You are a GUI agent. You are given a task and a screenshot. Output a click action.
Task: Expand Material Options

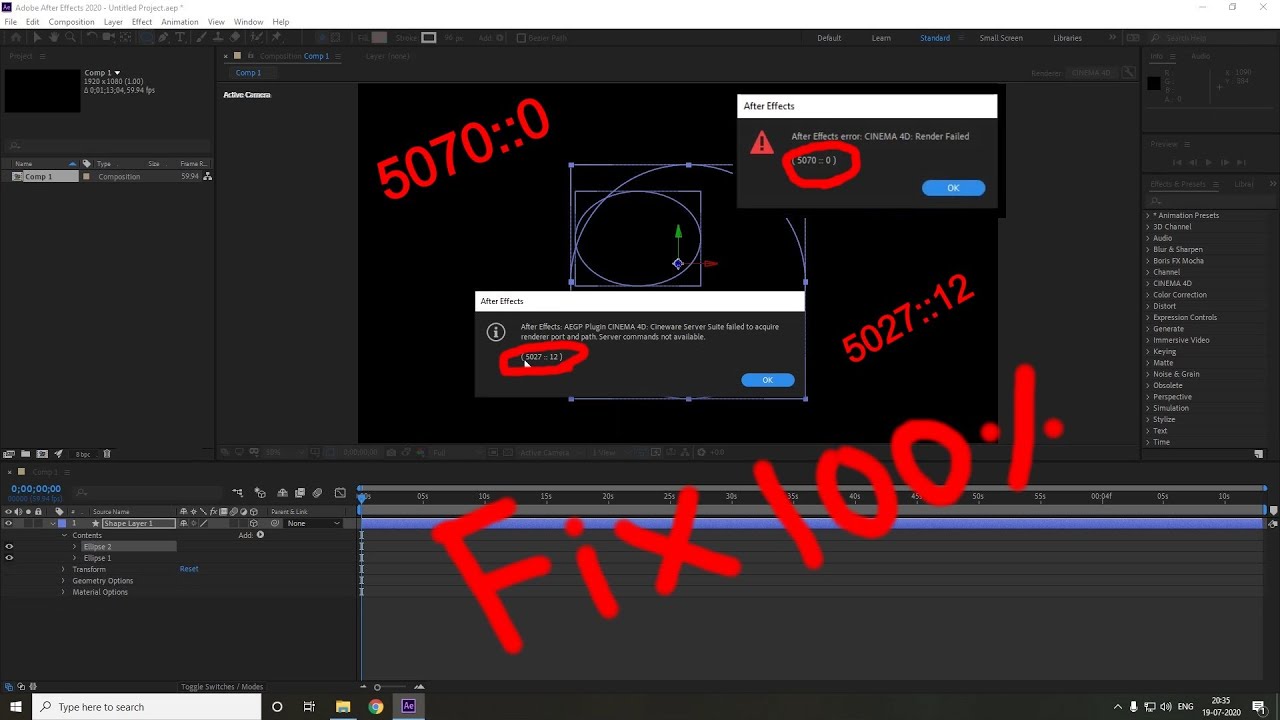(63, 592)
